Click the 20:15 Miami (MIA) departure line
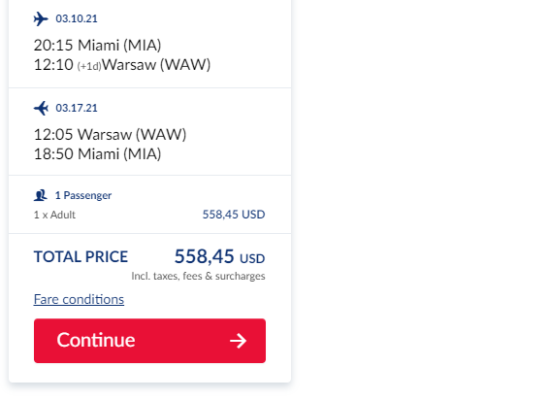Image resolution: width=550 pixels, height=400 pixels. click(x=98, y=45)
